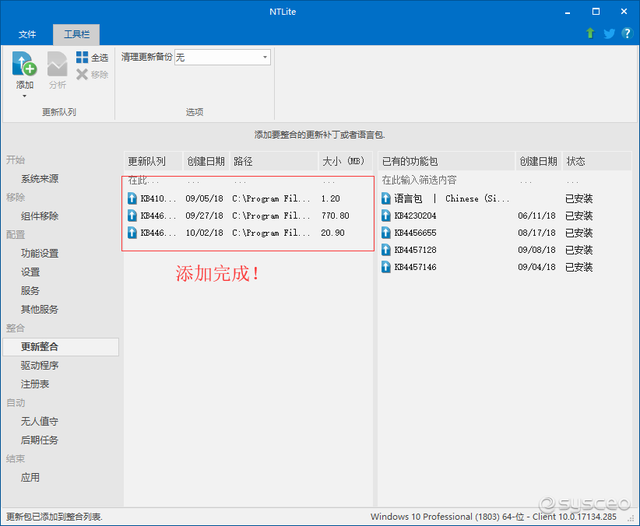
Task: Click the 语言包 Chinese package icon
Action: [386, 199]
